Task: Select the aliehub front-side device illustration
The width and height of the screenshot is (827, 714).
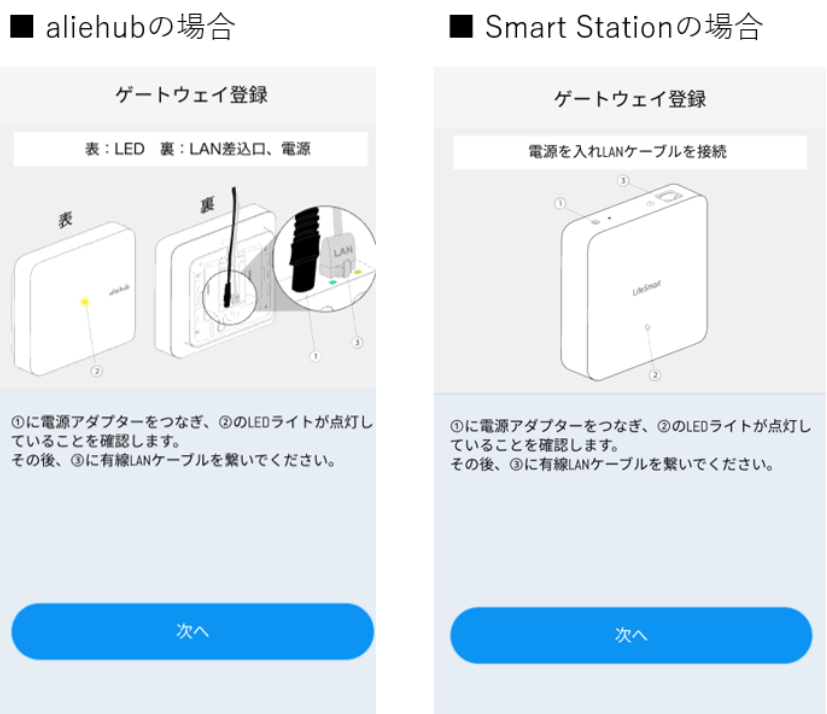Action: coord(75,300)
